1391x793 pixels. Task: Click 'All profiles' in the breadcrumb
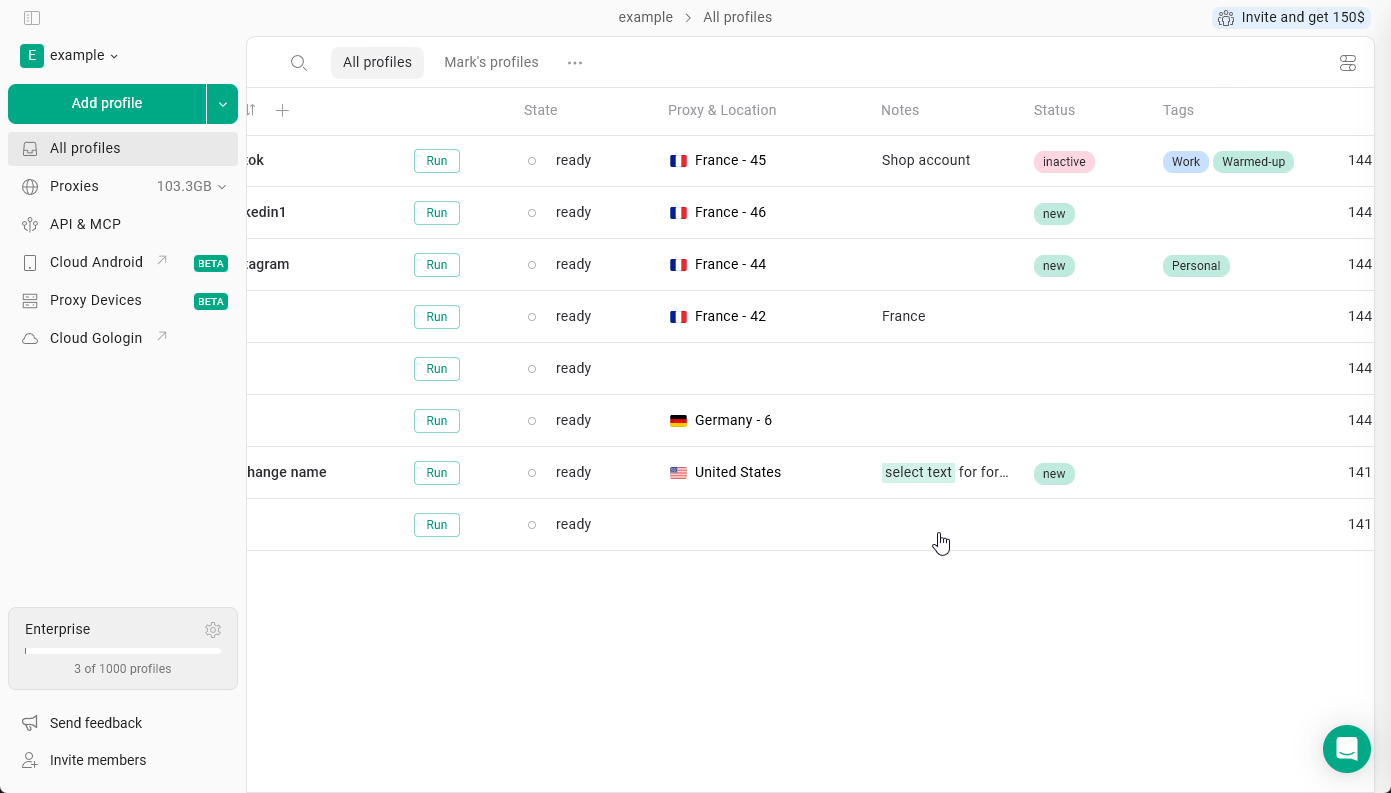(x=737, y=18)
